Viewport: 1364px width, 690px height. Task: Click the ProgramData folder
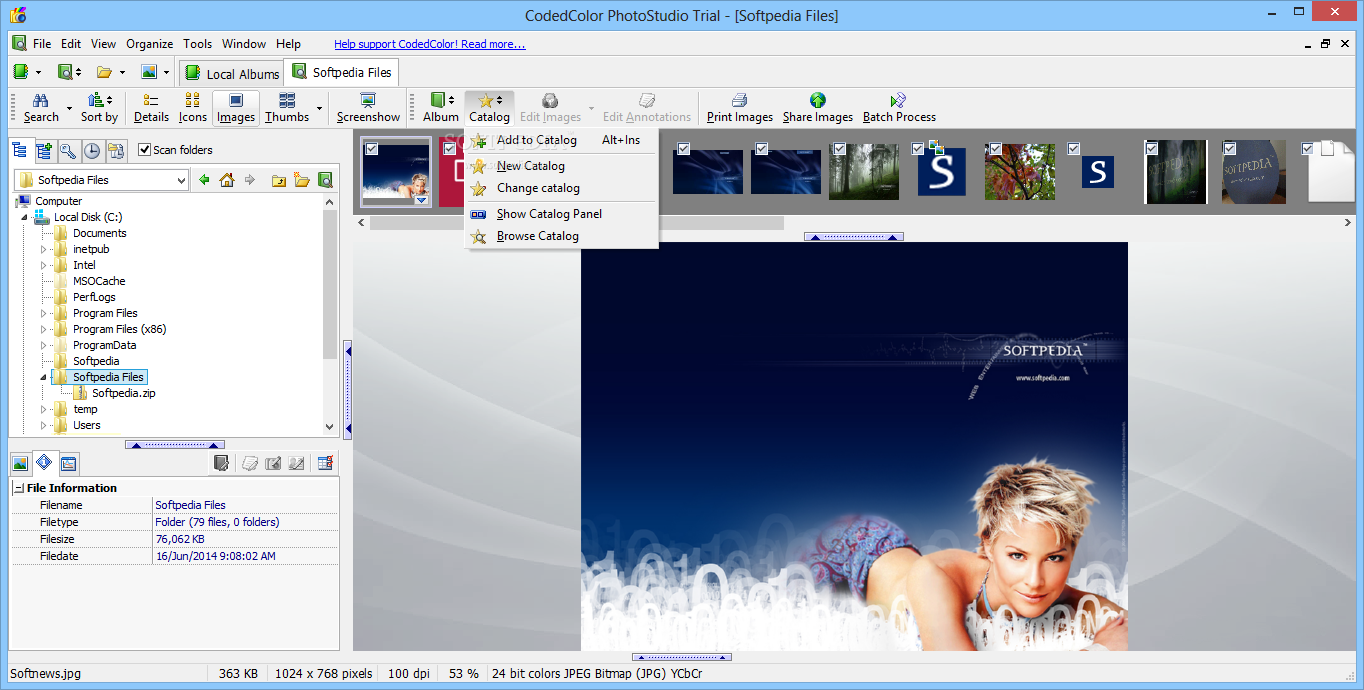click(104, 345)
